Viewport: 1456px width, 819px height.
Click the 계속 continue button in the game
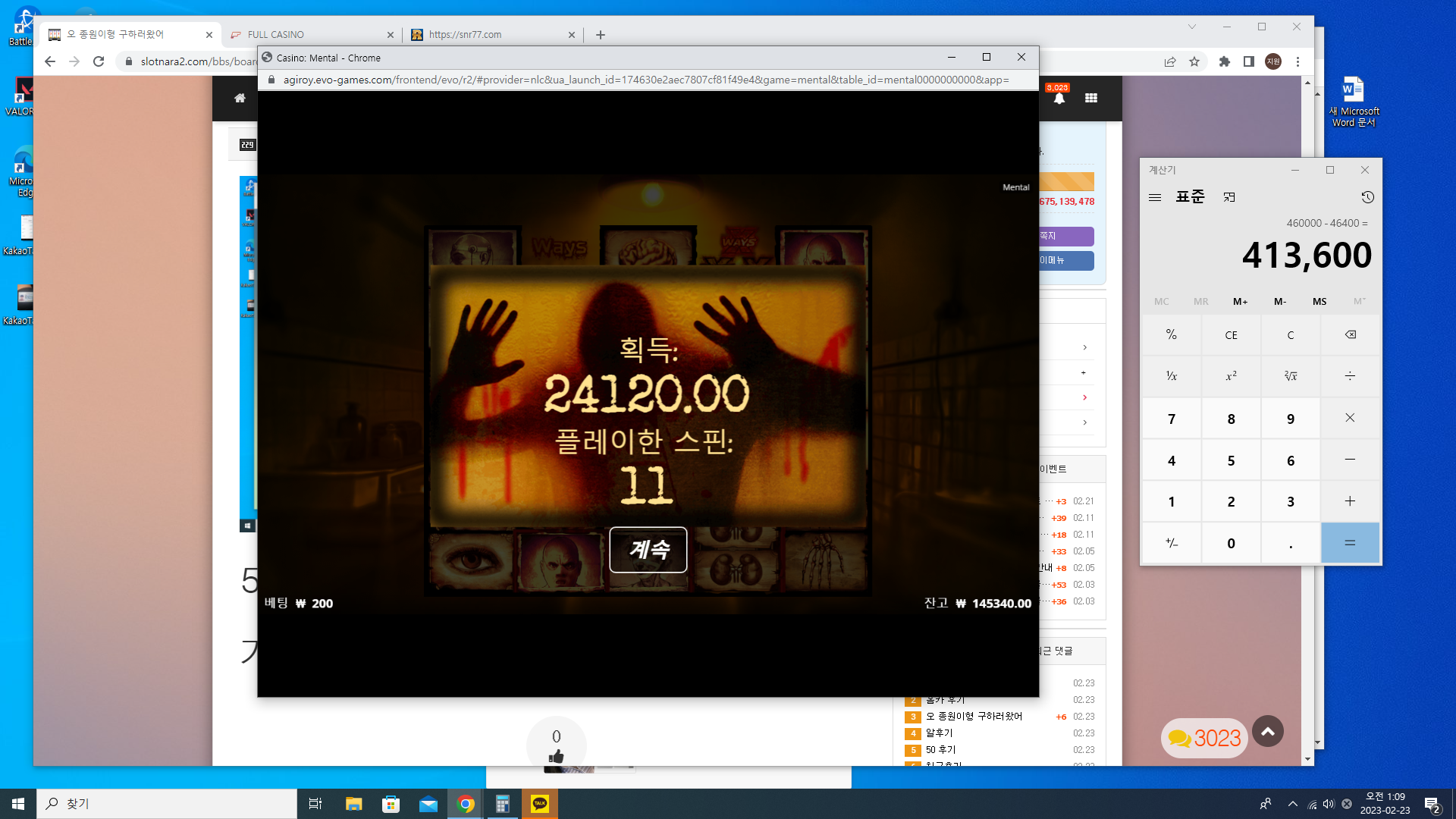point(648,550)
